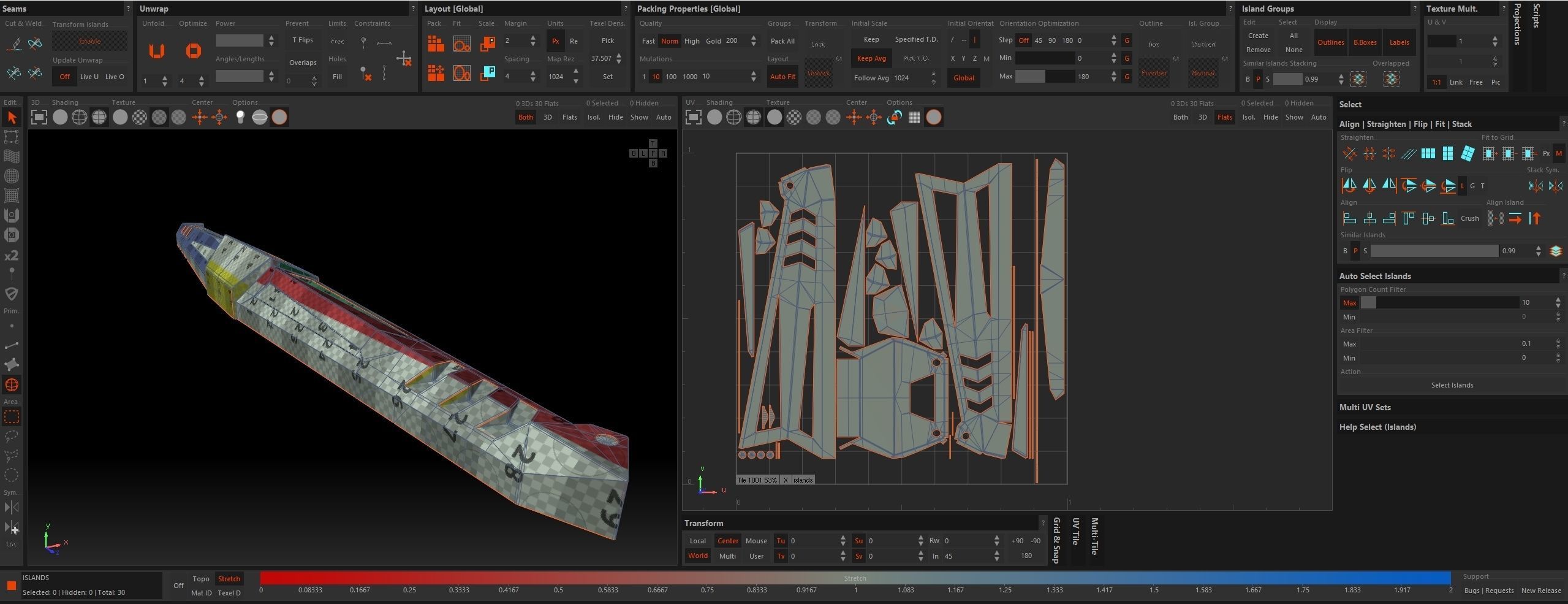Expand the Multi UV Sets section
Image resolution: width=1568 pixels, height=604 pixels.
point(1365,407)
